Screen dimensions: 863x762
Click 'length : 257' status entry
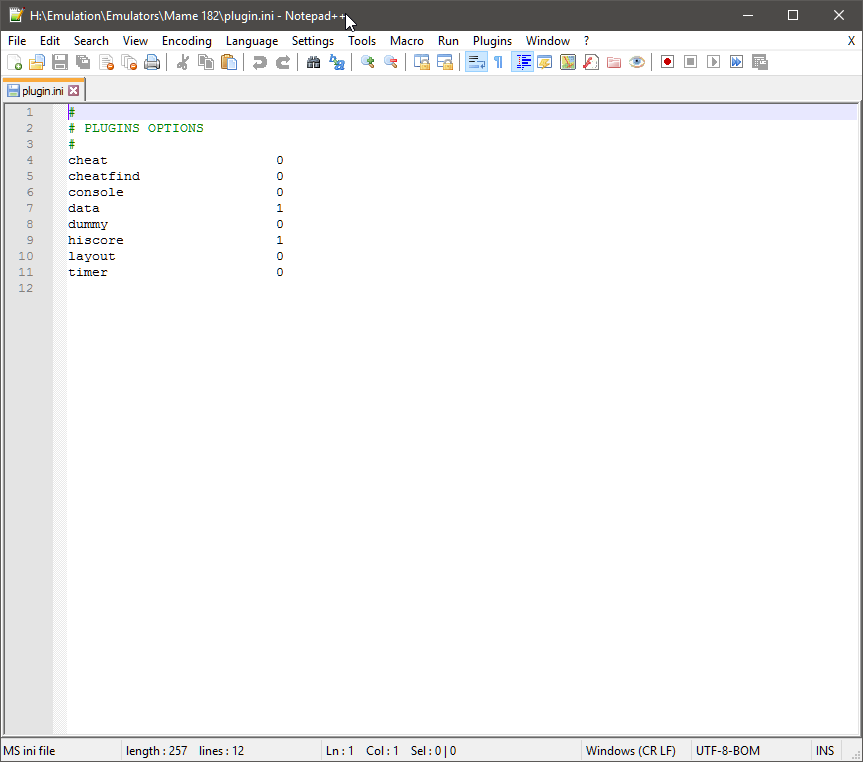click(x=156, y=751)
